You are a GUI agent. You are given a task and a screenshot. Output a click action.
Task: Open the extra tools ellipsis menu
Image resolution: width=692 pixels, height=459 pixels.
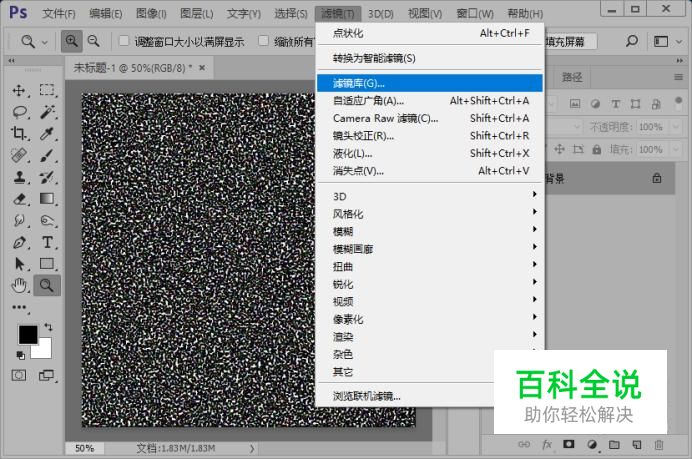coord(19,307)
